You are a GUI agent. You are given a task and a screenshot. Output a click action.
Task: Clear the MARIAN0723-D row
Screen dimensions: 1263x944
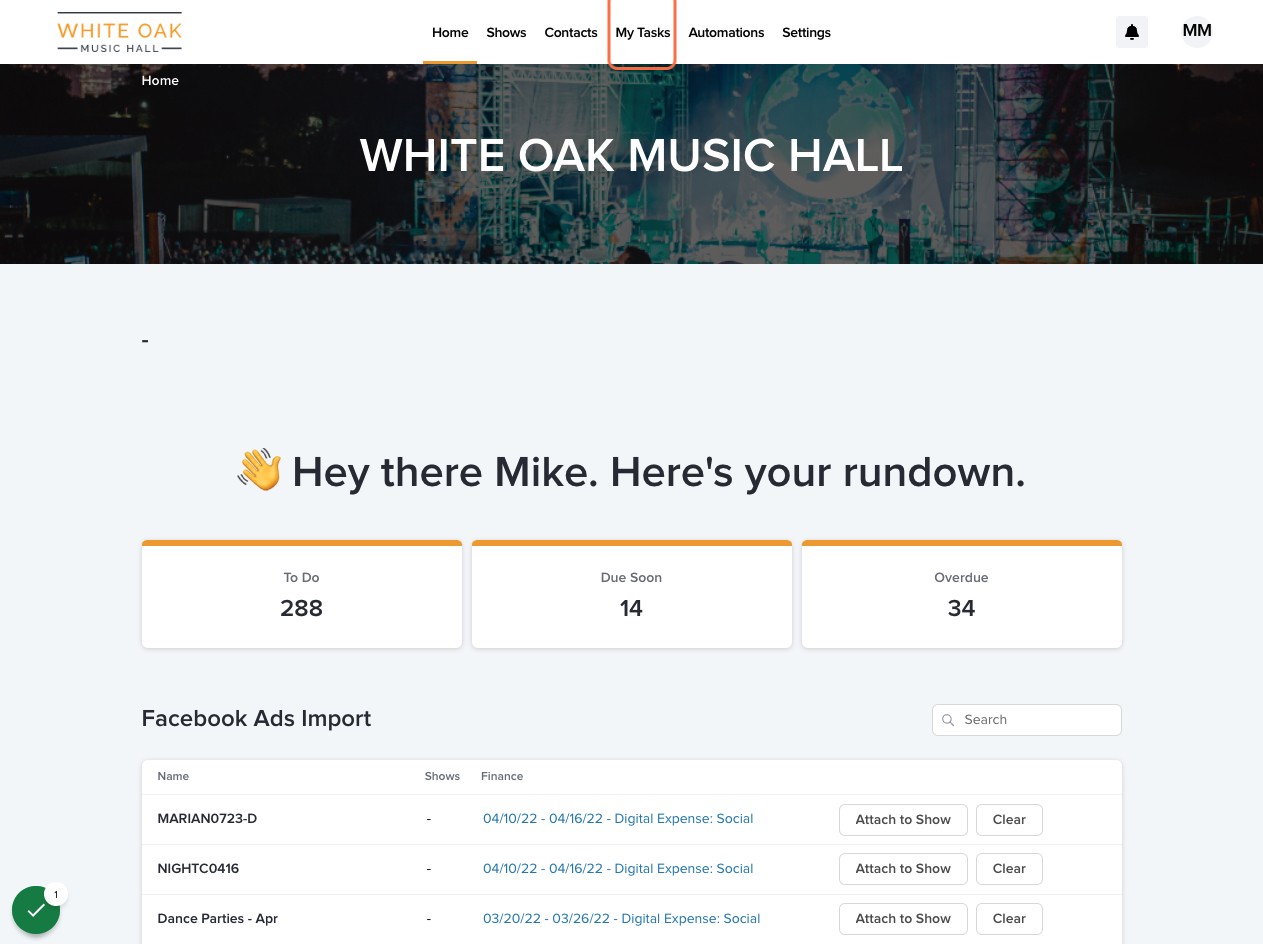1009,819
